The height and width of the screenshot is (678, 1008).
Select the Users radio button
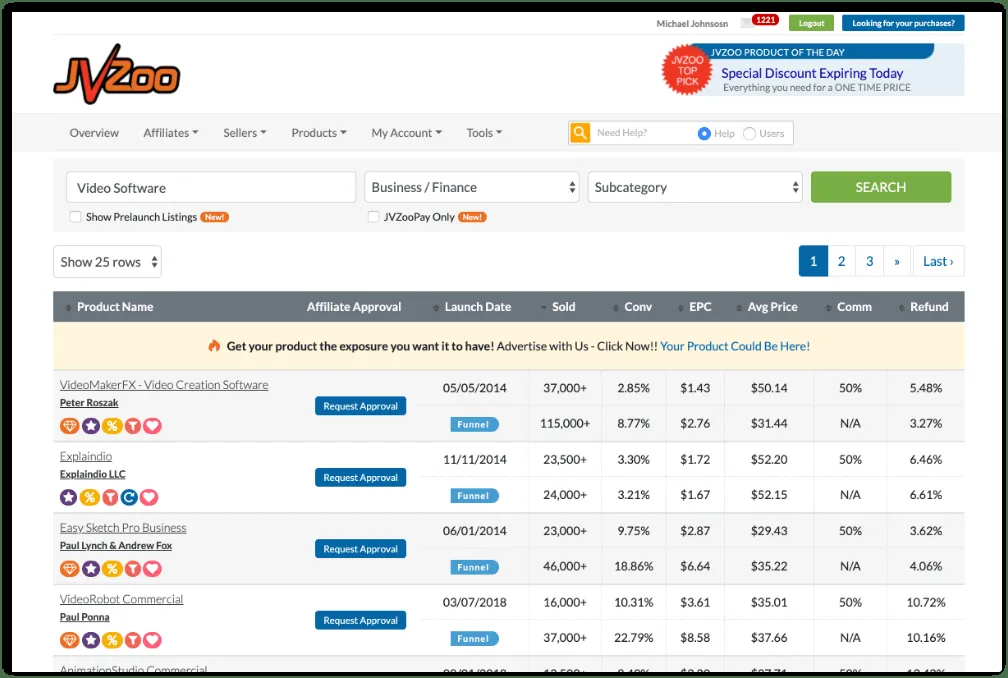coord(749,134)
